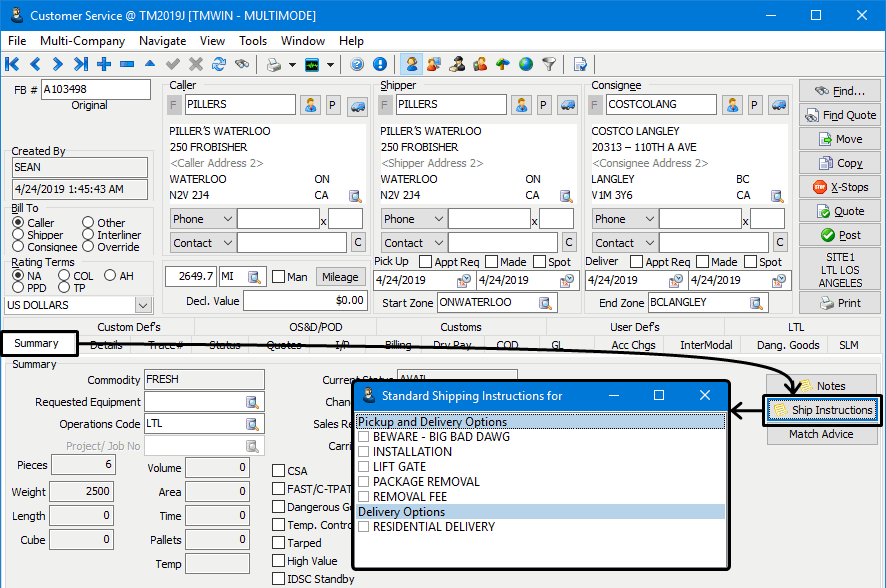Image resolution: width=886 pixels, height=588 pixels.
Task: Click the filter funnel icon
Action: 549,65
